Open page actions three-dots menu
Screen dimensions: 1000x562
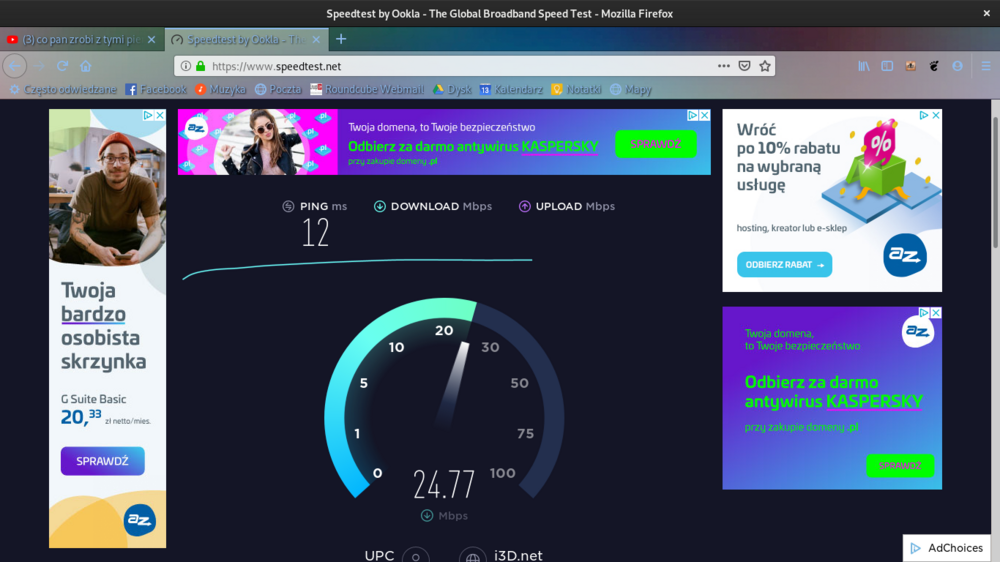[723, 66]
